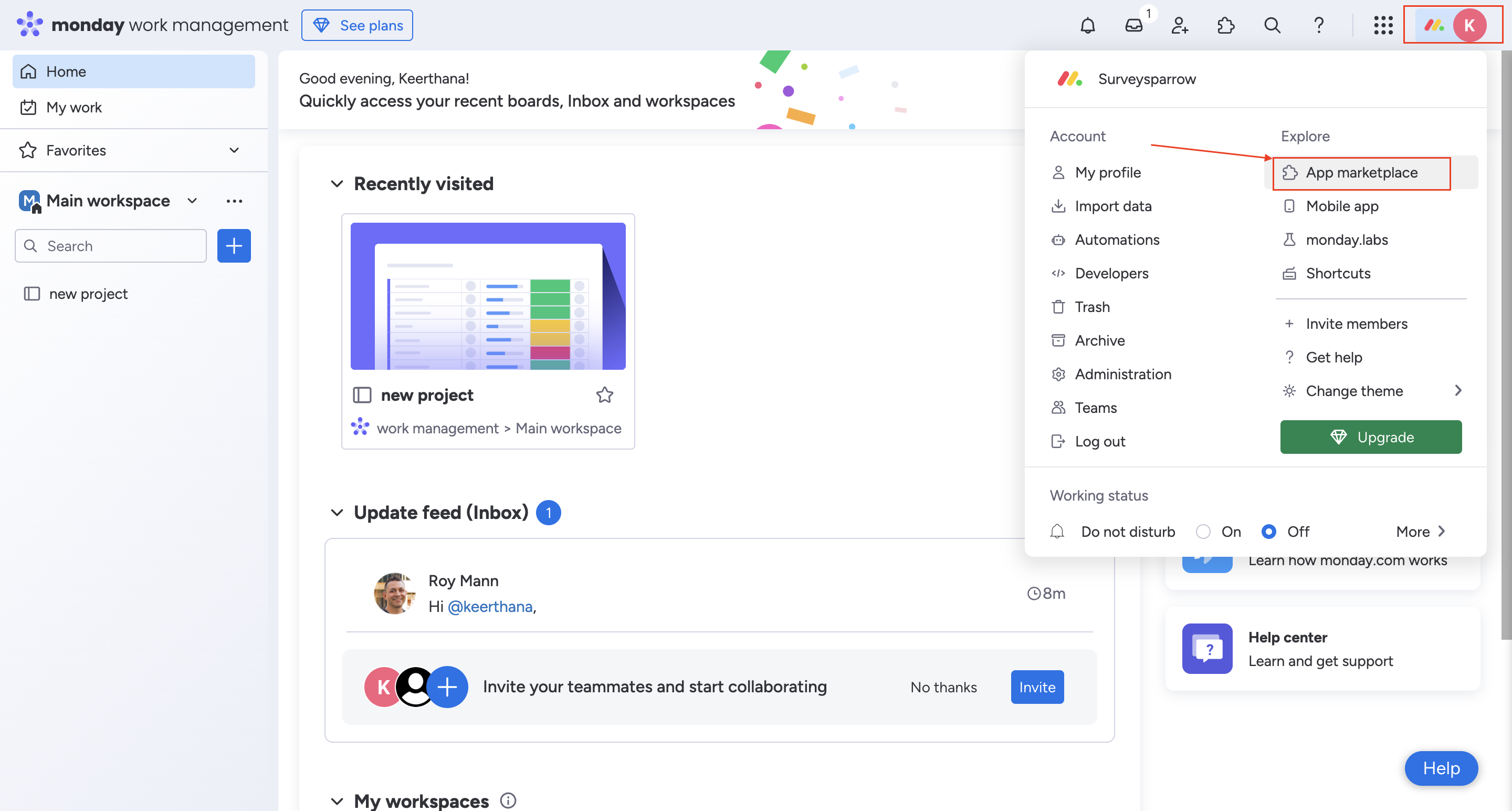Choose Administration in account menu
The image size is (1512, 811).
[1122, 374]
